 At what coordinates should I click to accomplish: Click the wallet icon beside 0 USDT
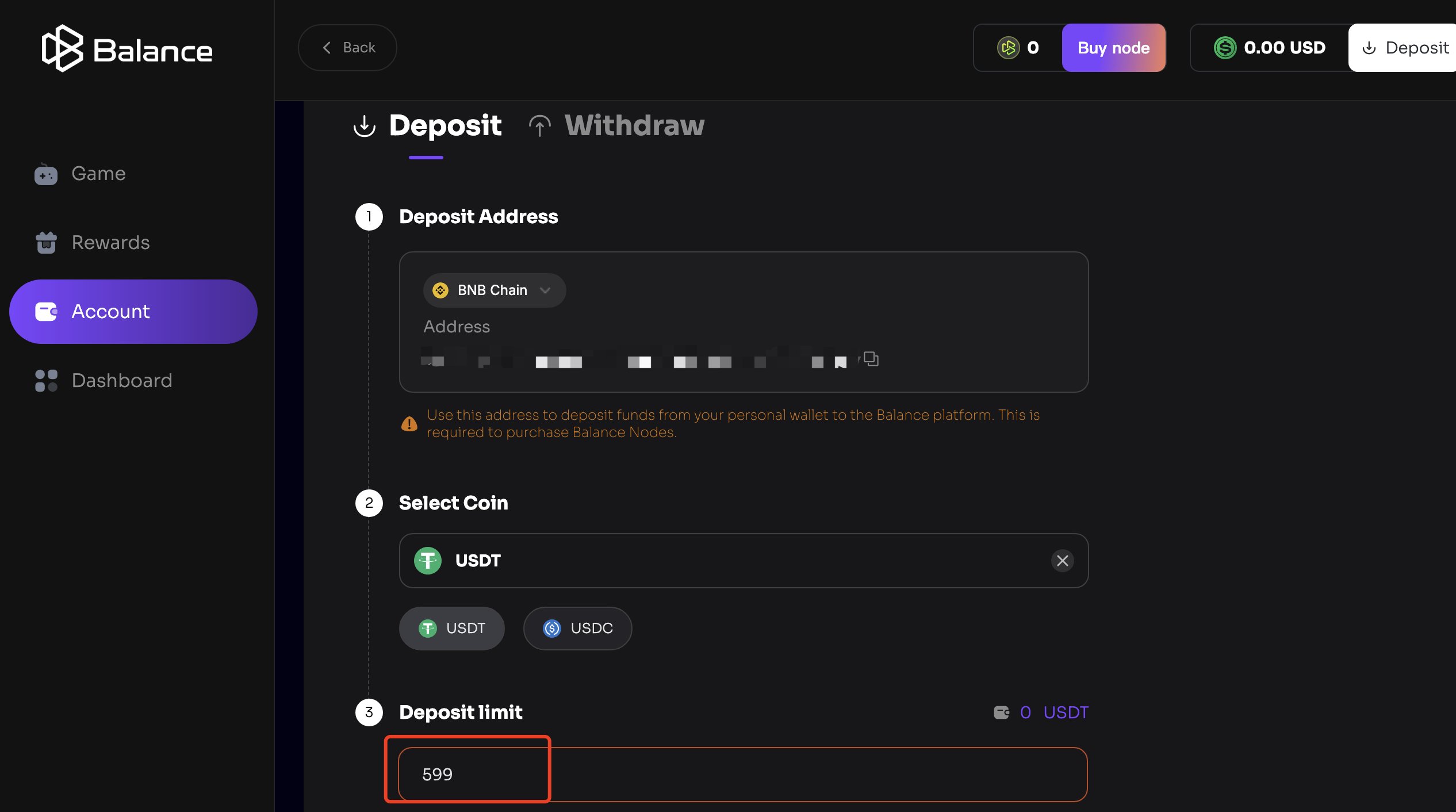[1001, 713]
